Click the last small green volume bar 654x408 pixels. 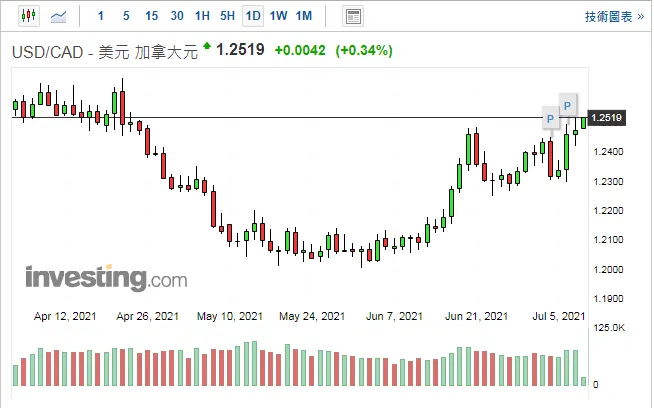click(x=584, y=381)
